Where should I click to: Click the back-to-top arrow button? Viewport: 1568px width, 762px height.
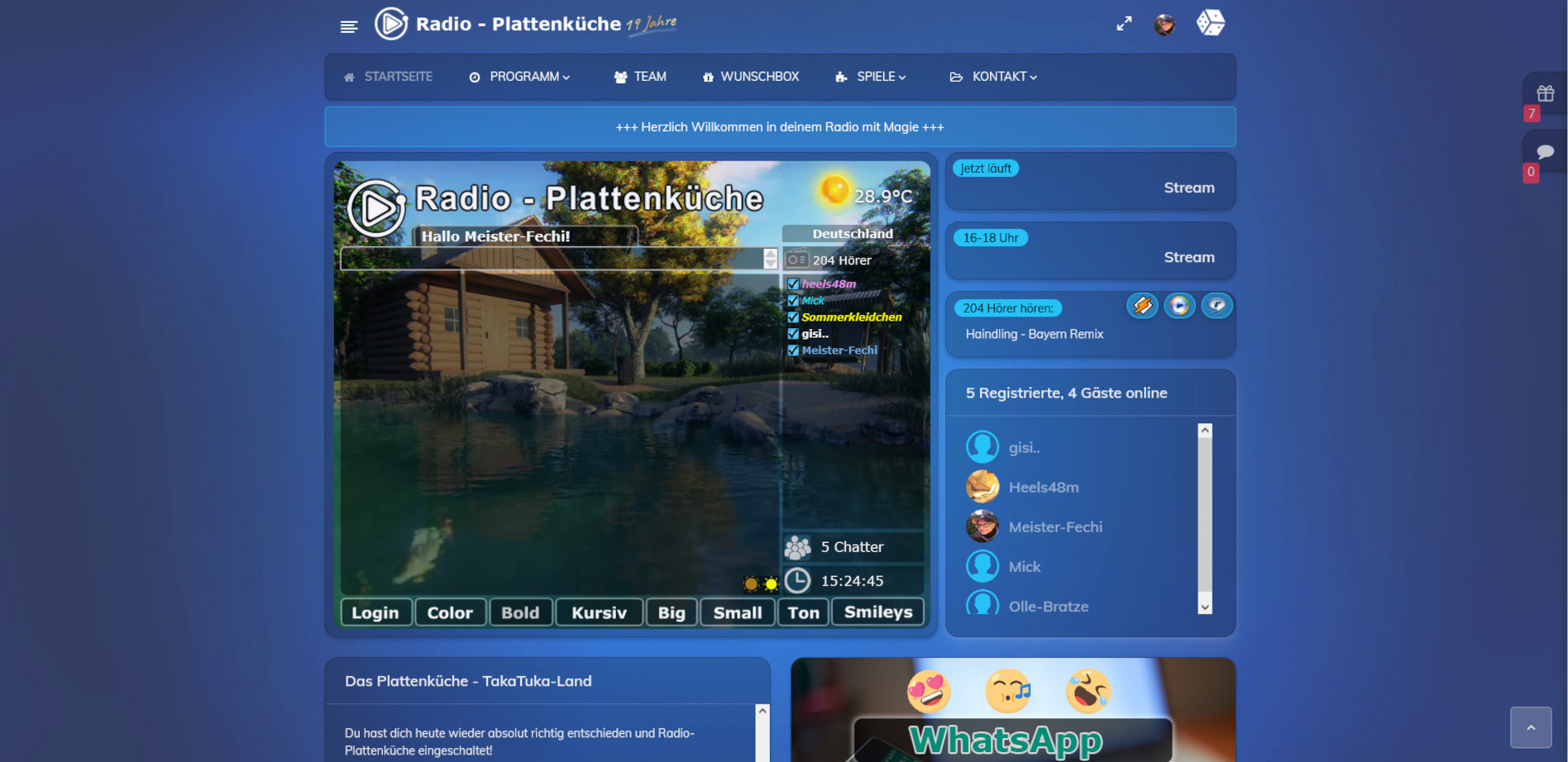tap(1531, 727)
